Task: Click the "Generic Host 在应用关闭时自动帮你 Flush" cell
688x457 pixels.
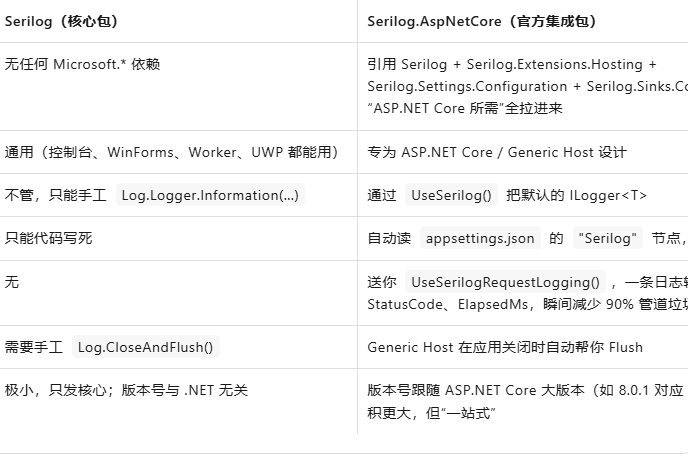Action: (504, 347)
